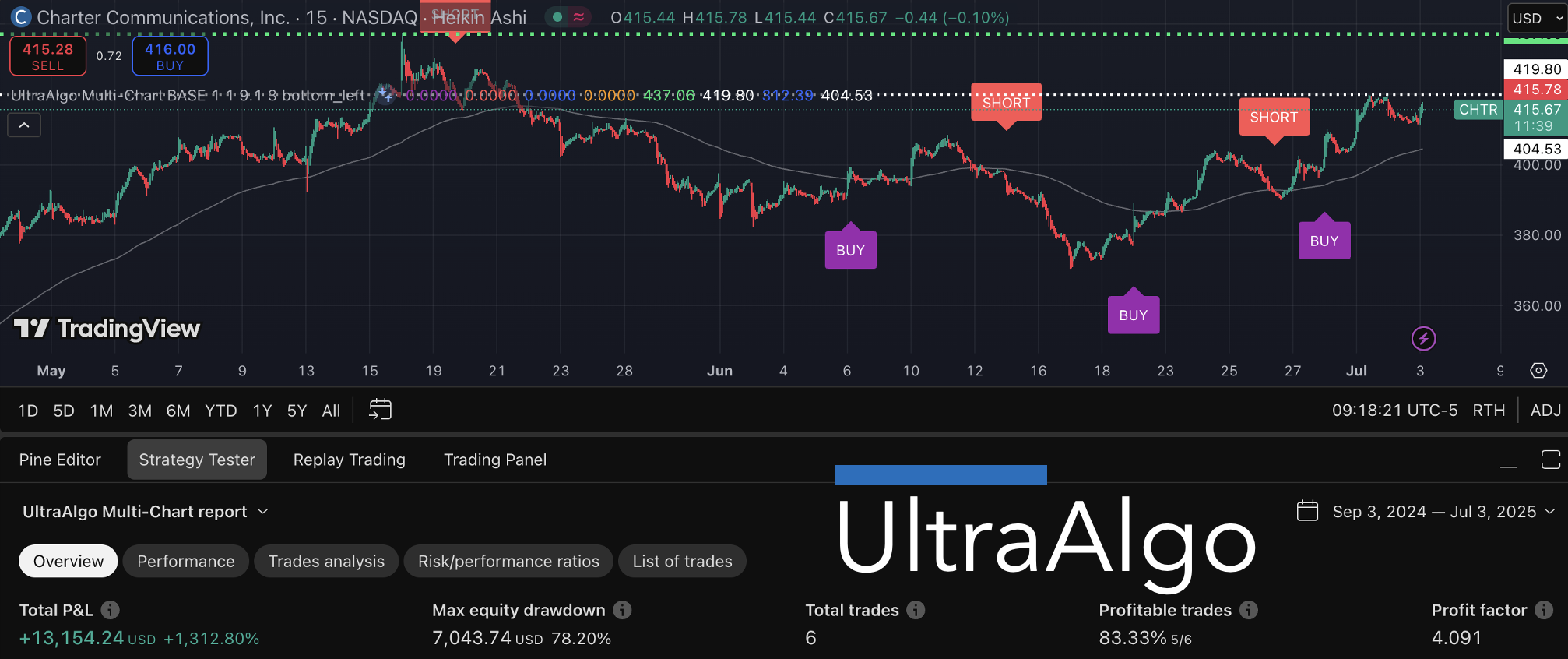Select the 6M time range

tap(178, 411)
